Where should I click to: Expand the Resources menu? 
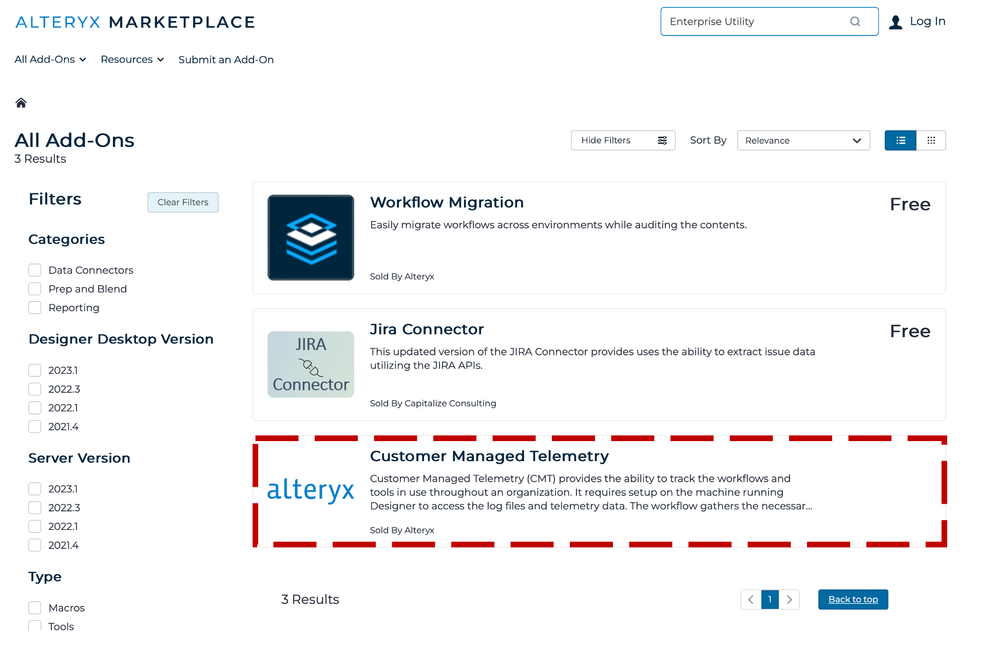(132, 59)
